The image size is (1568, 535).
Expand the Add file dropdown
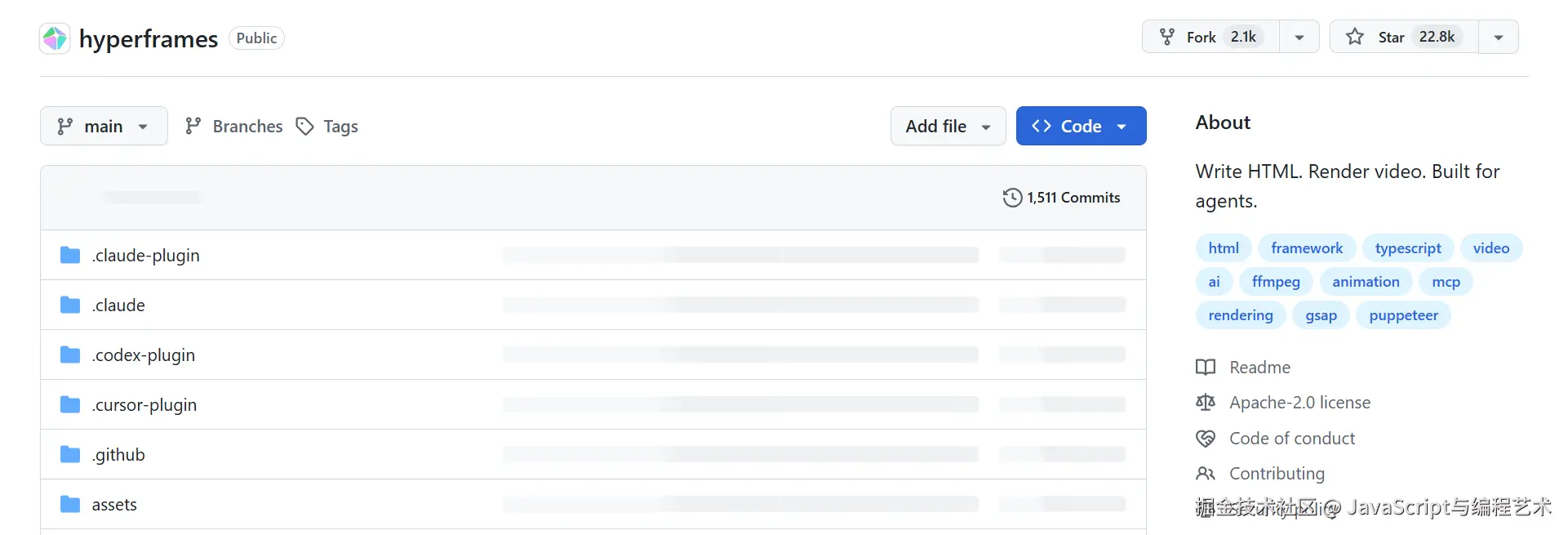[x=948, y=126]
